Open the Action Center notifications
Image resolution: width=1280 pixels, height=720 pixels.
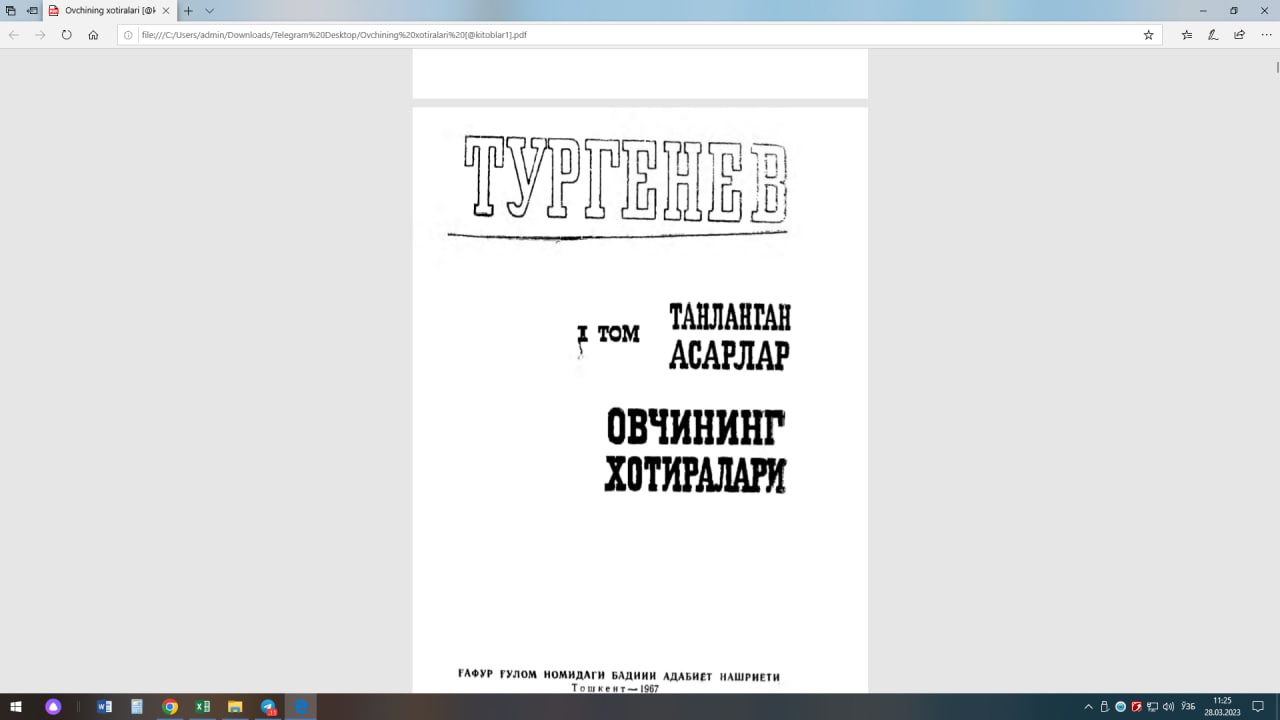pos(1258,708)
